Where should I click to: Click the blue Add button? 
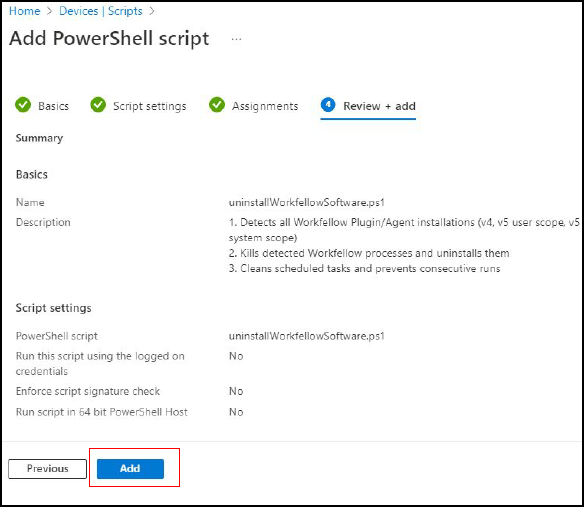(x=130, y=469)
